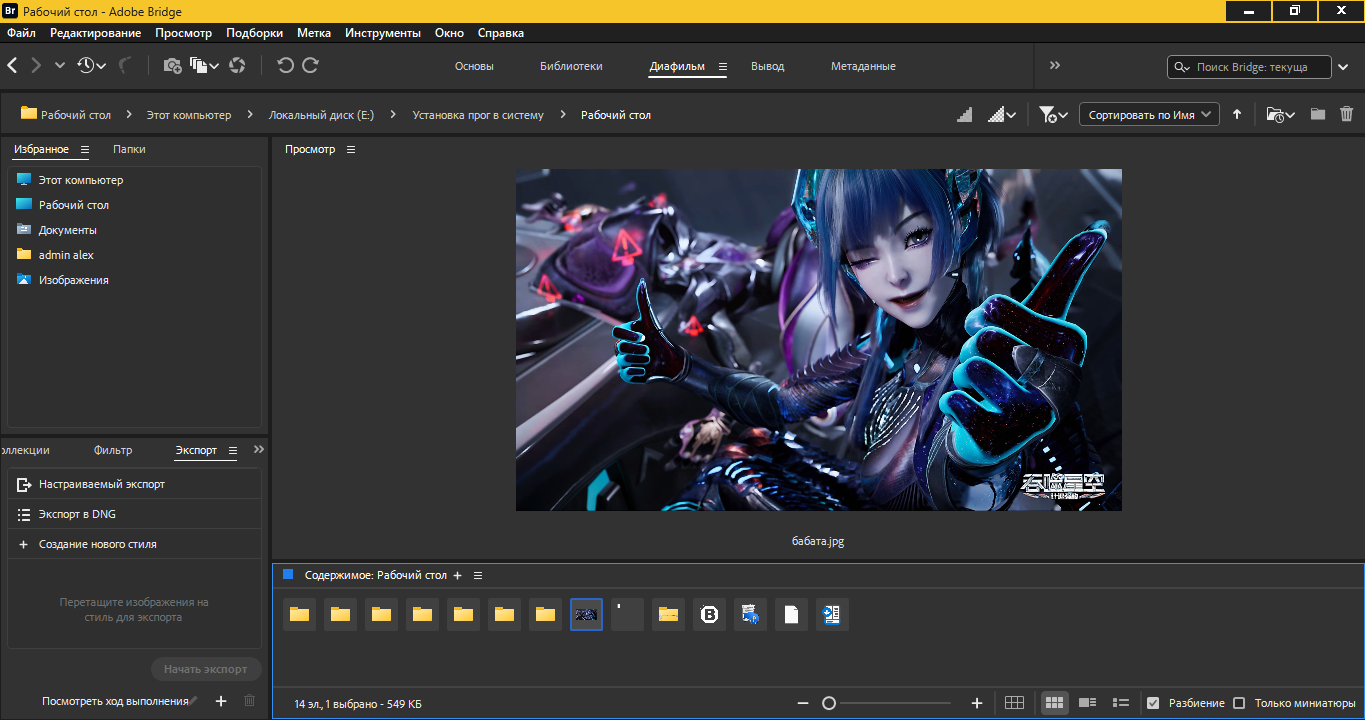The height and width of the screenshot is (720, 1365).
Task: Click Создание нового стиля
Action: [97, 544]
